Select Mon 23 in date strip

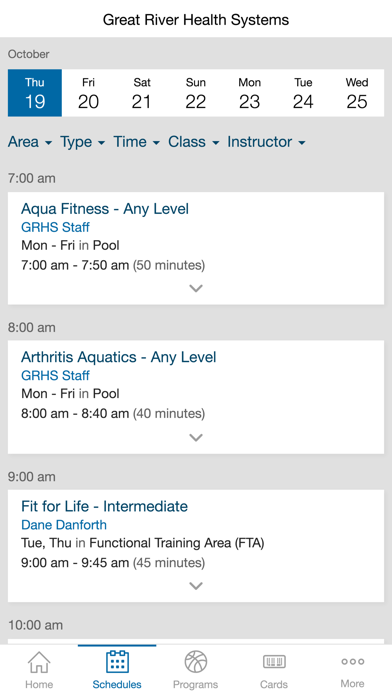click(x=249, y=93)
